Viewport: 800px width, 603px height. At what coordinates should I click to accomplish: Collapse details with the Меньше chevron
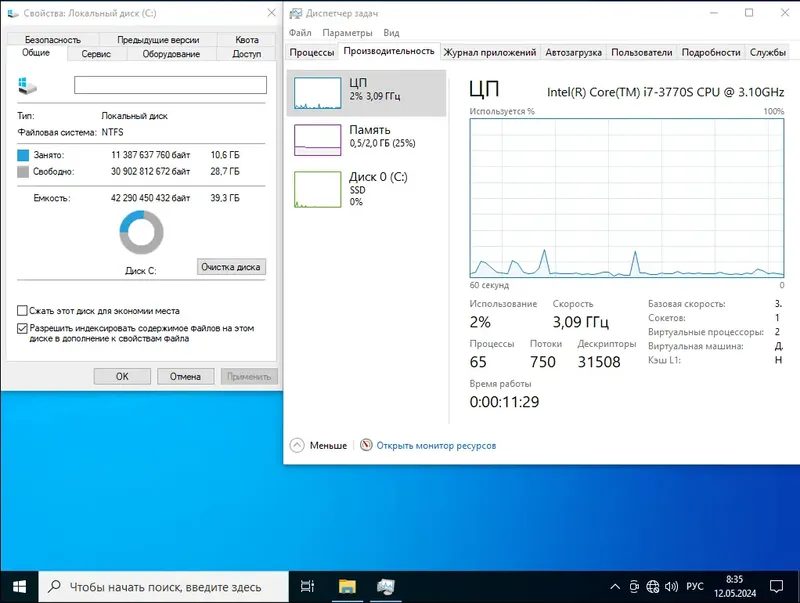click(x=297, y=445)
